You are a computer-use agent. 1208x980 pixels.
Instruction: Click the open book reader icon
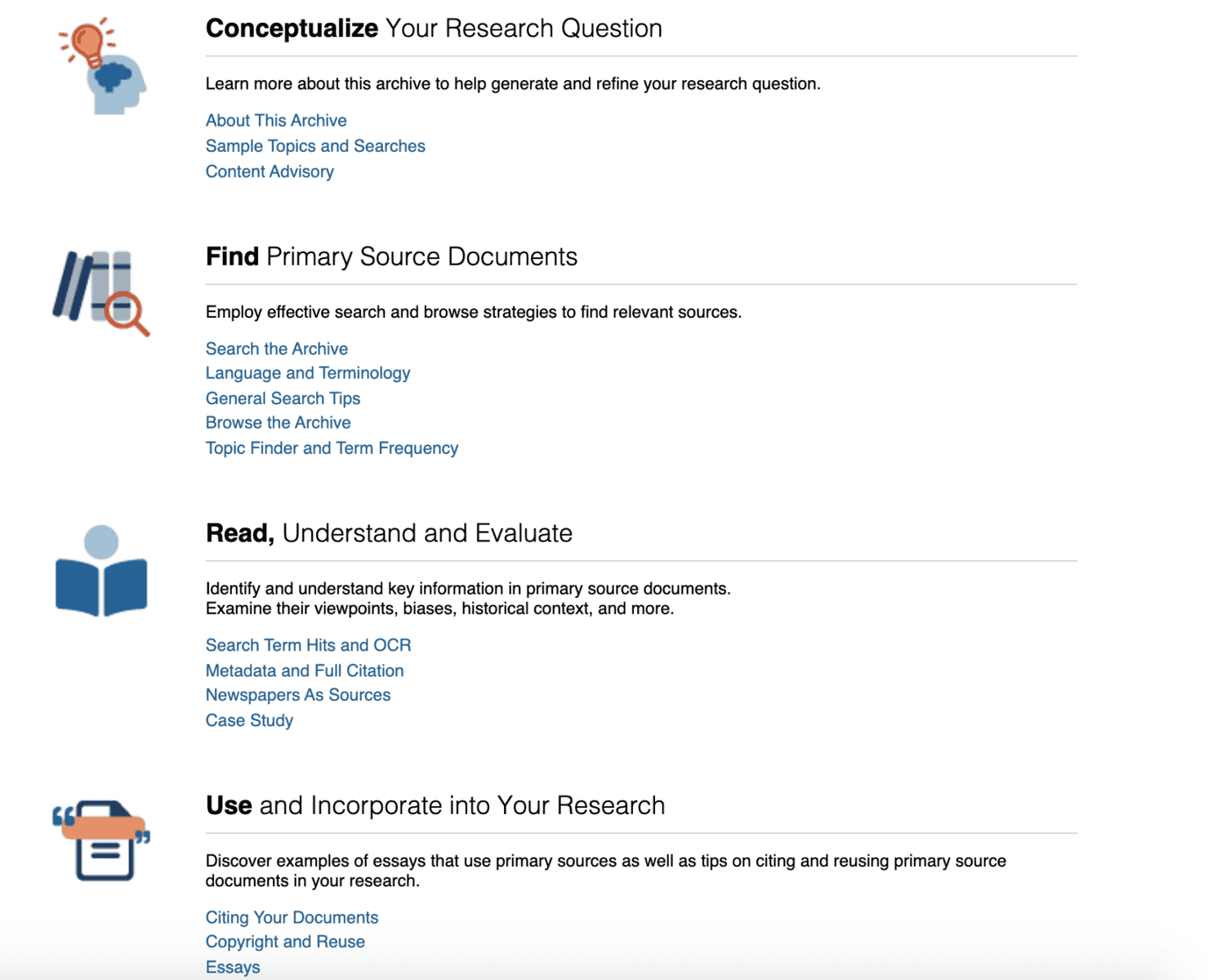pos(101,571)
